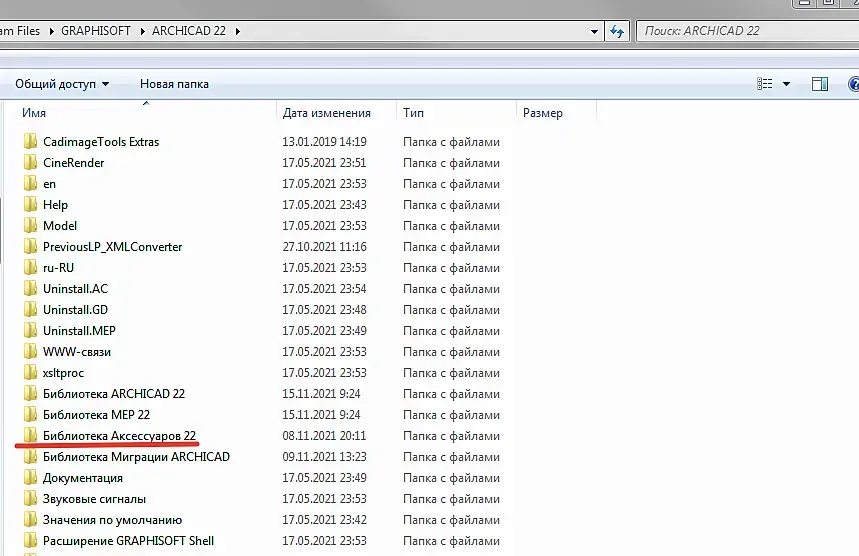Open the Общий доступ dropdown menu
Viewport: 859px width, 556px height.
pos(62,84)
